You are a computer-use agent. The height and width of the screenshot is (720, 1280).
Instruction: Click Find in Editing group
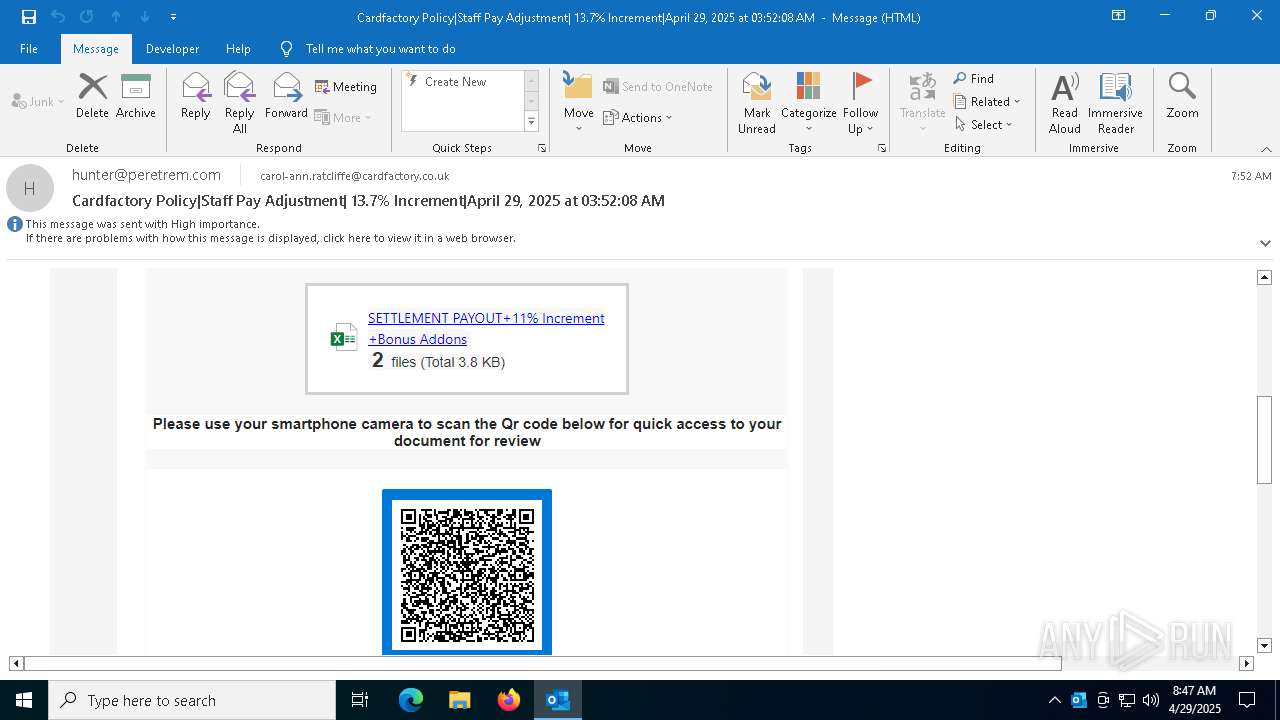[974, 79]
